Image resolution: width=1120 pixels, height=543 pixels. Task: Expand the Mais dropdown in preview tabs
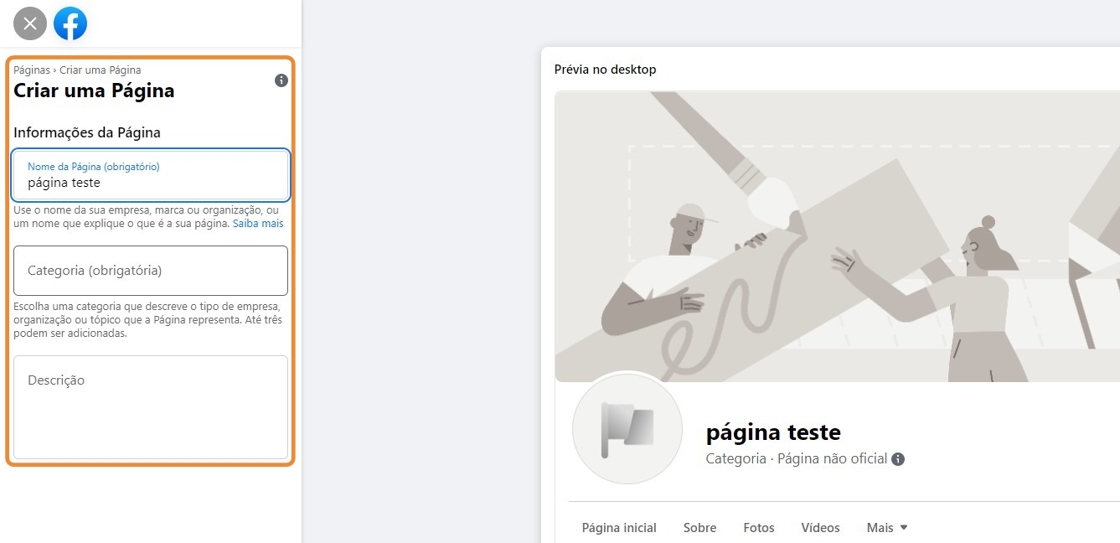click(x=887, y=527)
